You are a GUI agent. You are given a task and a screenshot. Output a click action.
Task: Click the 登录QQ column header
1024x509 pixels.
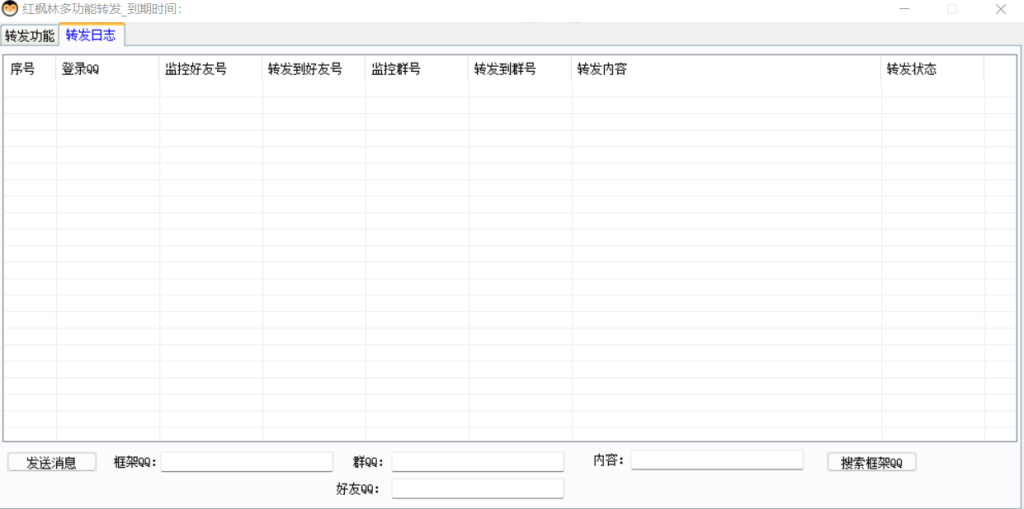pos(107,70)
